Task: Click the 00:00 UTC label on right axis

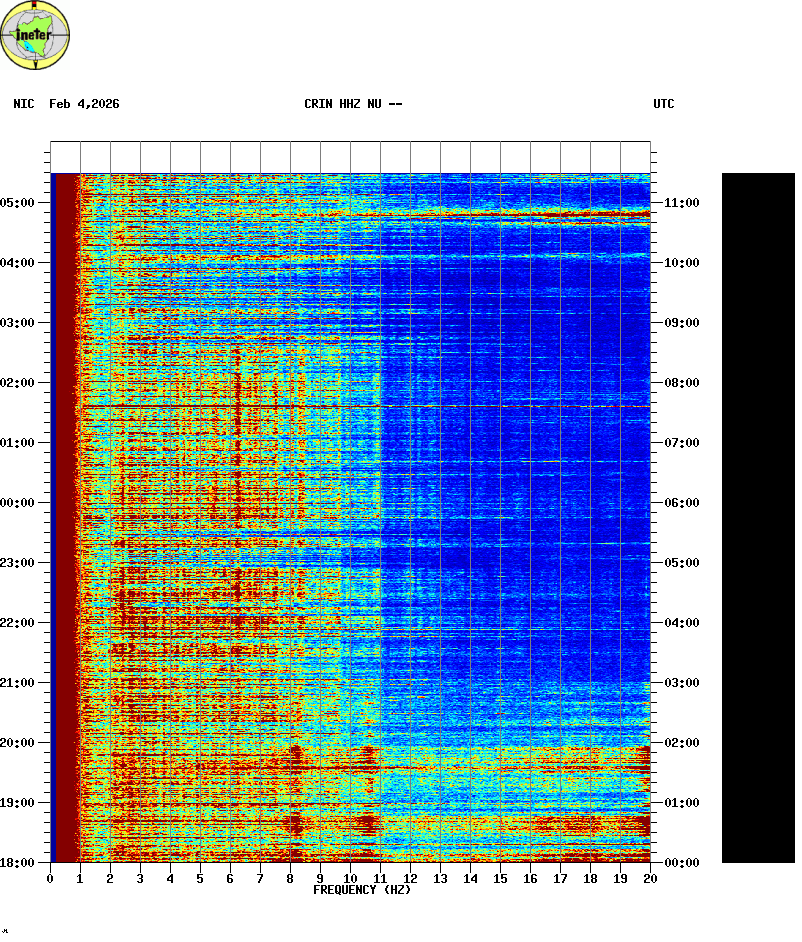Action: 682,863
